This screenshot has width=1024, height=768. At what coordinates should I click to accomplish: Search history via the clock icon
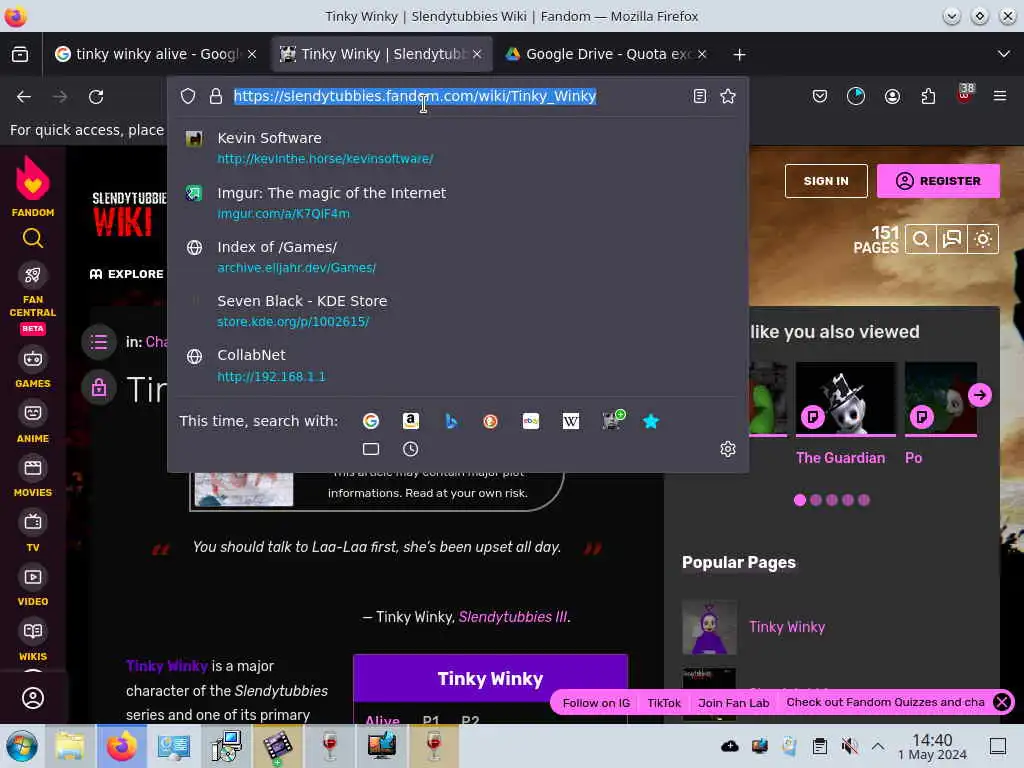[411, 449]
